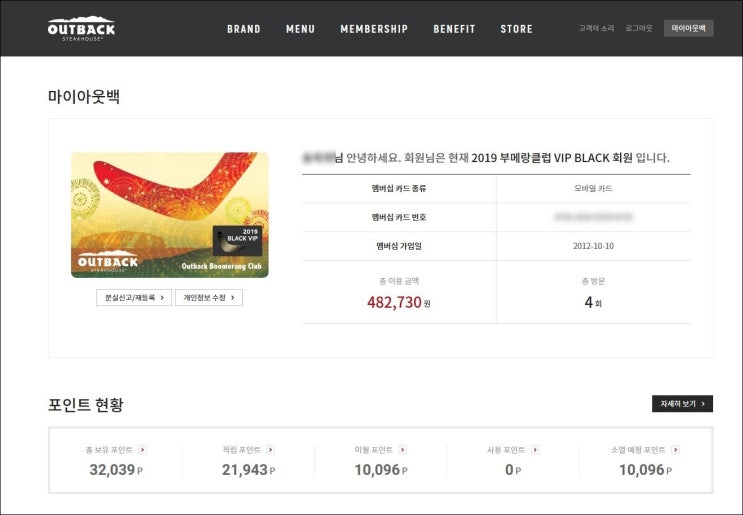The height and width of the screenshot is (515, 743).
Task: Click arrow icon next to 적립 포인트
Action: pyautogui.click(x=271, y=450)
